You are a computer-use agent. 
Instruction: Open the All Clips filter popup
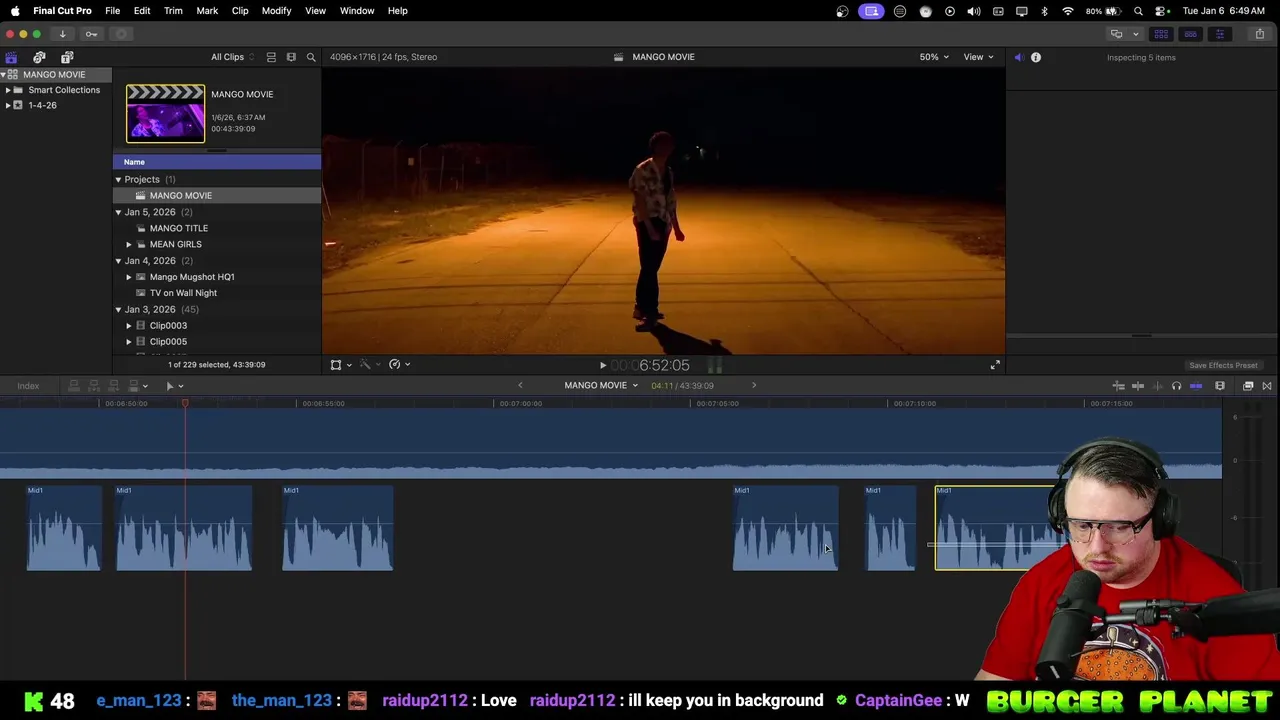tap(232, 57)
